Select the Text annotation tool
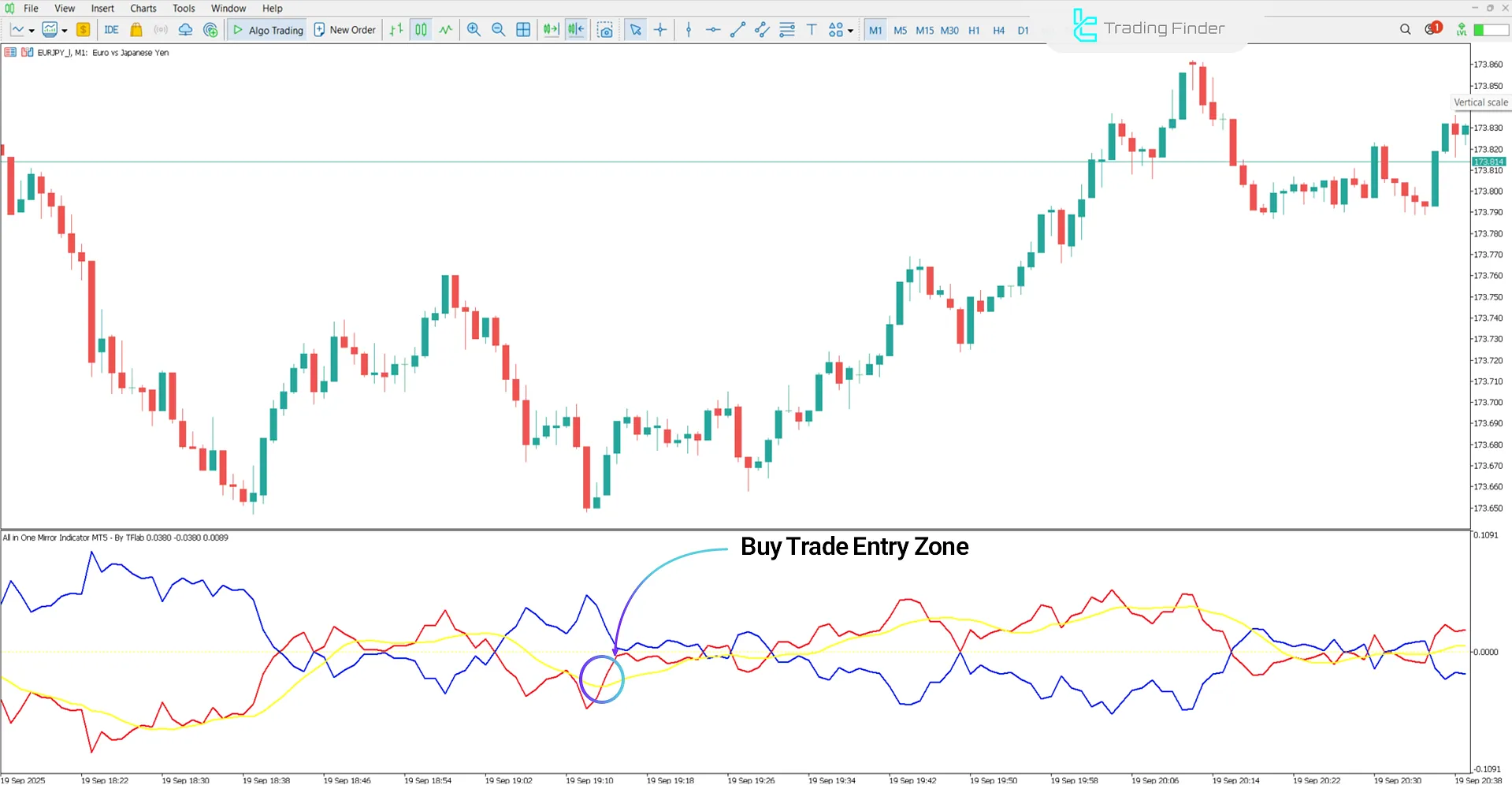The image size is (1512, 785). 811,30
